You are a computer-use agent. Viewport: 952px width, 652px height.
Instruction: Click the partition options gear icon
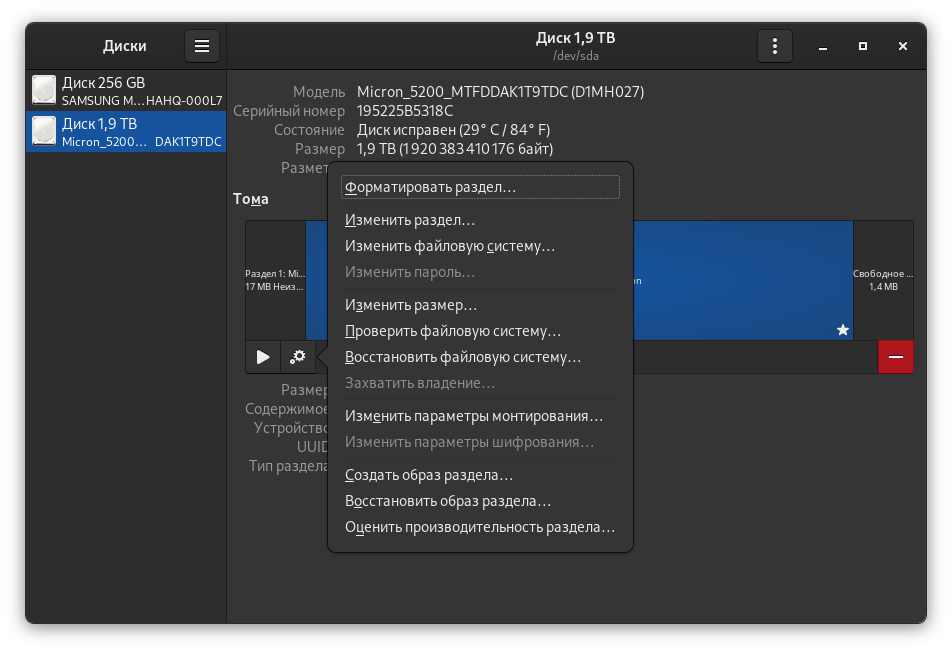(x=298, y=357)
